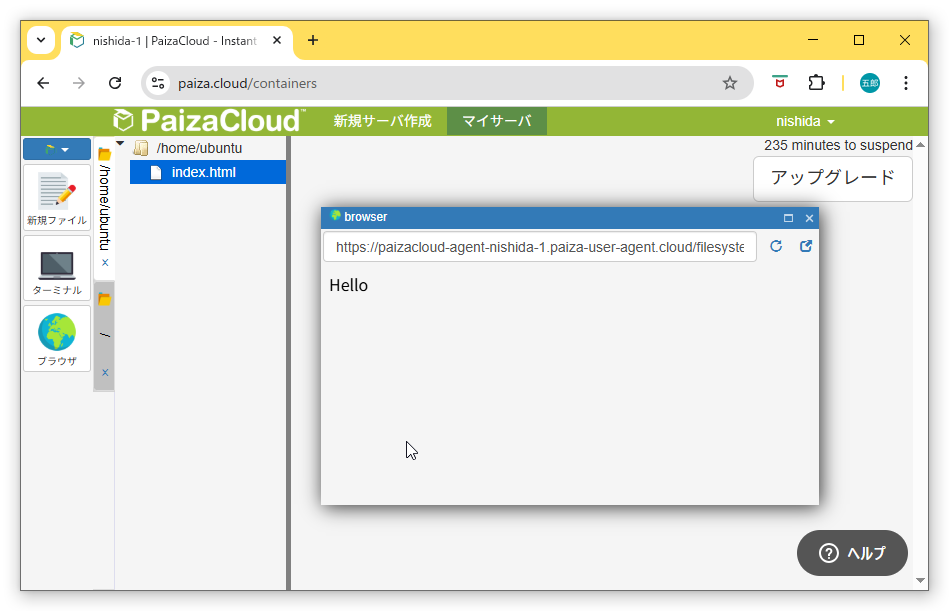The image size is (949, 611).
Task: Close the nishida-1 PaizaCloud tab
Action: point(277,41)
